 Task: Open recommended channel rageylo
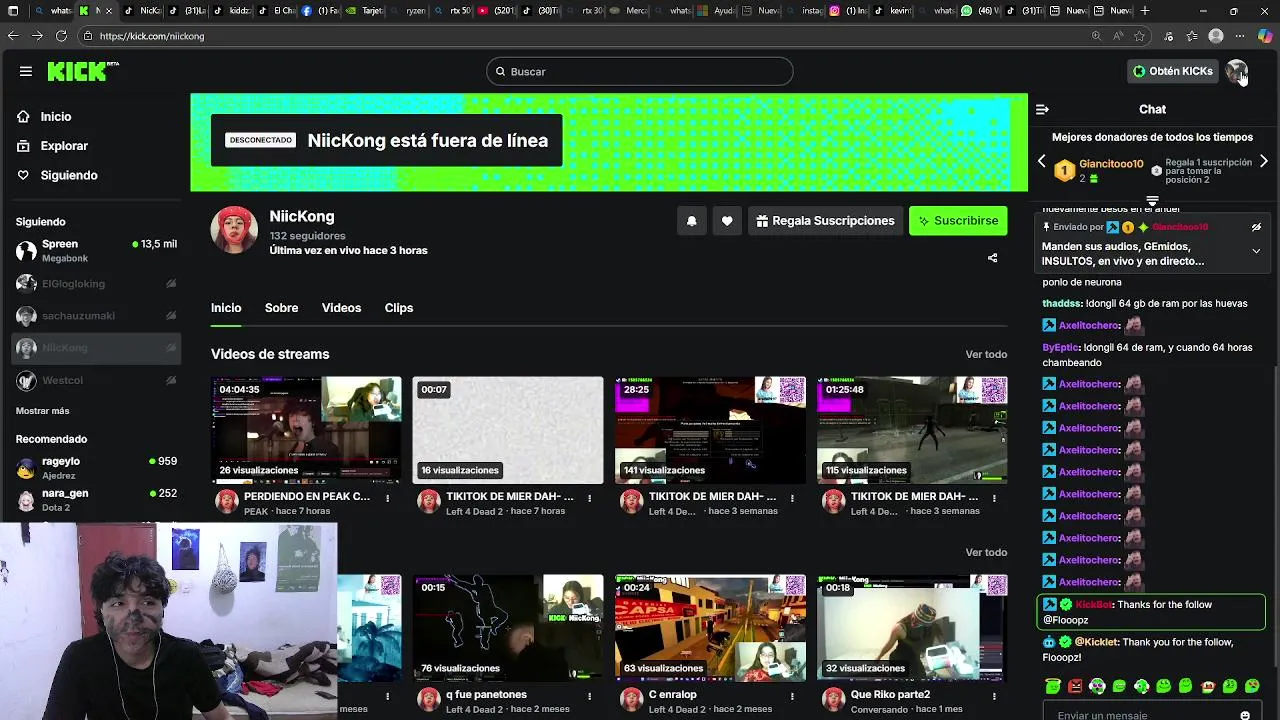tap(96, 468)
